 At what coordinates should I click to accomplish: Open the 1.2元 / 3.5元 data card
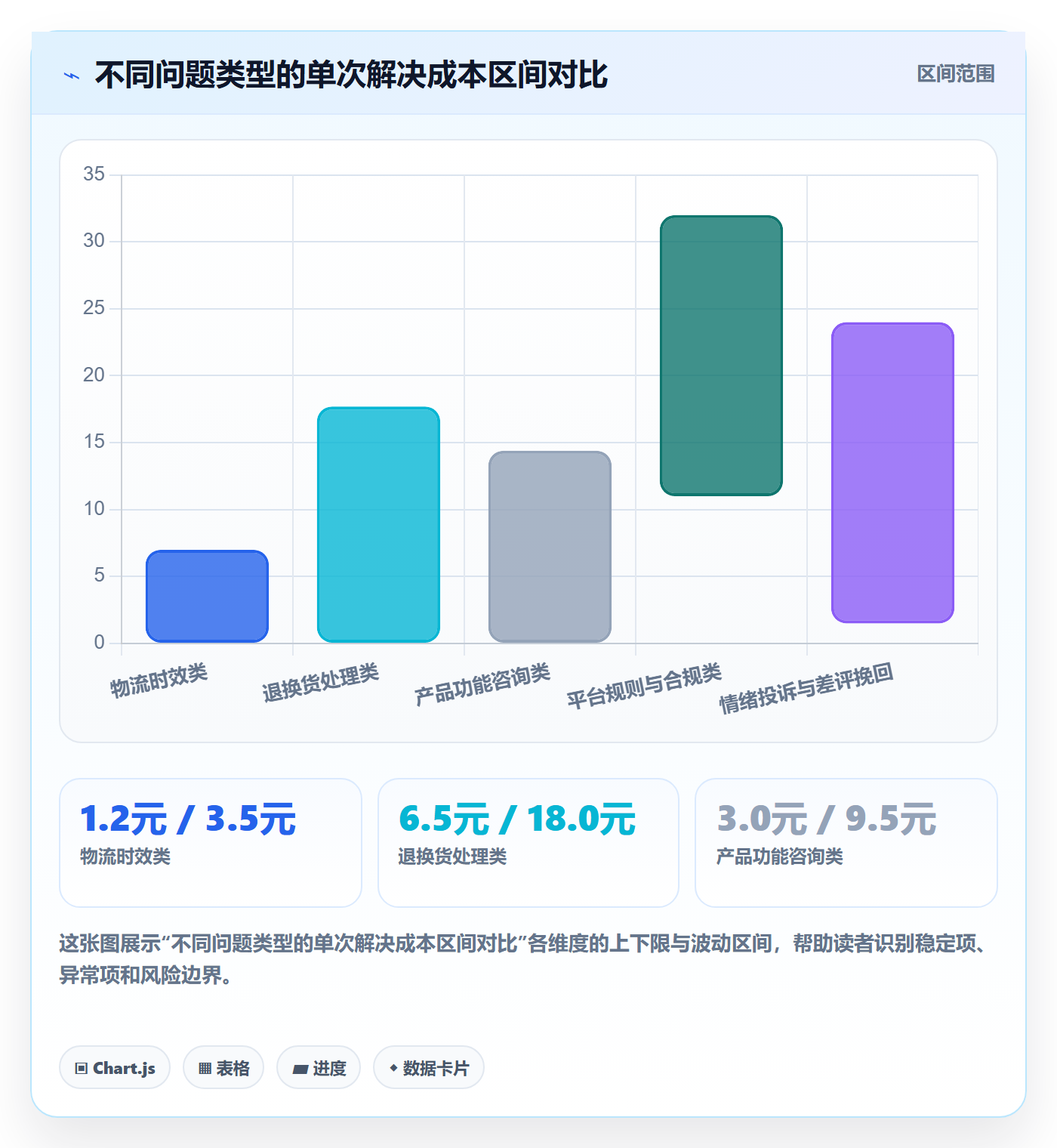coord(211,843)
